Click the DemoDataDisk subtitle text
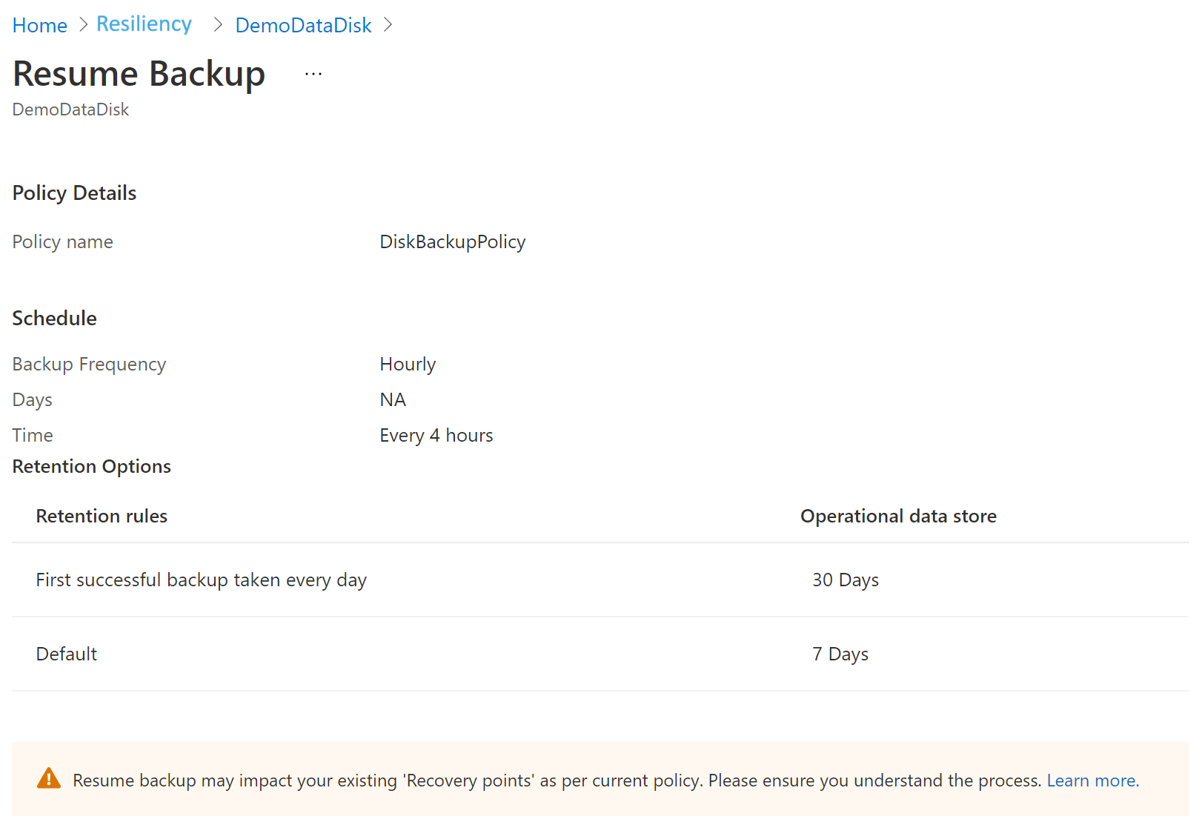This screenshot has width=1190, height=828. click(70, 109)
